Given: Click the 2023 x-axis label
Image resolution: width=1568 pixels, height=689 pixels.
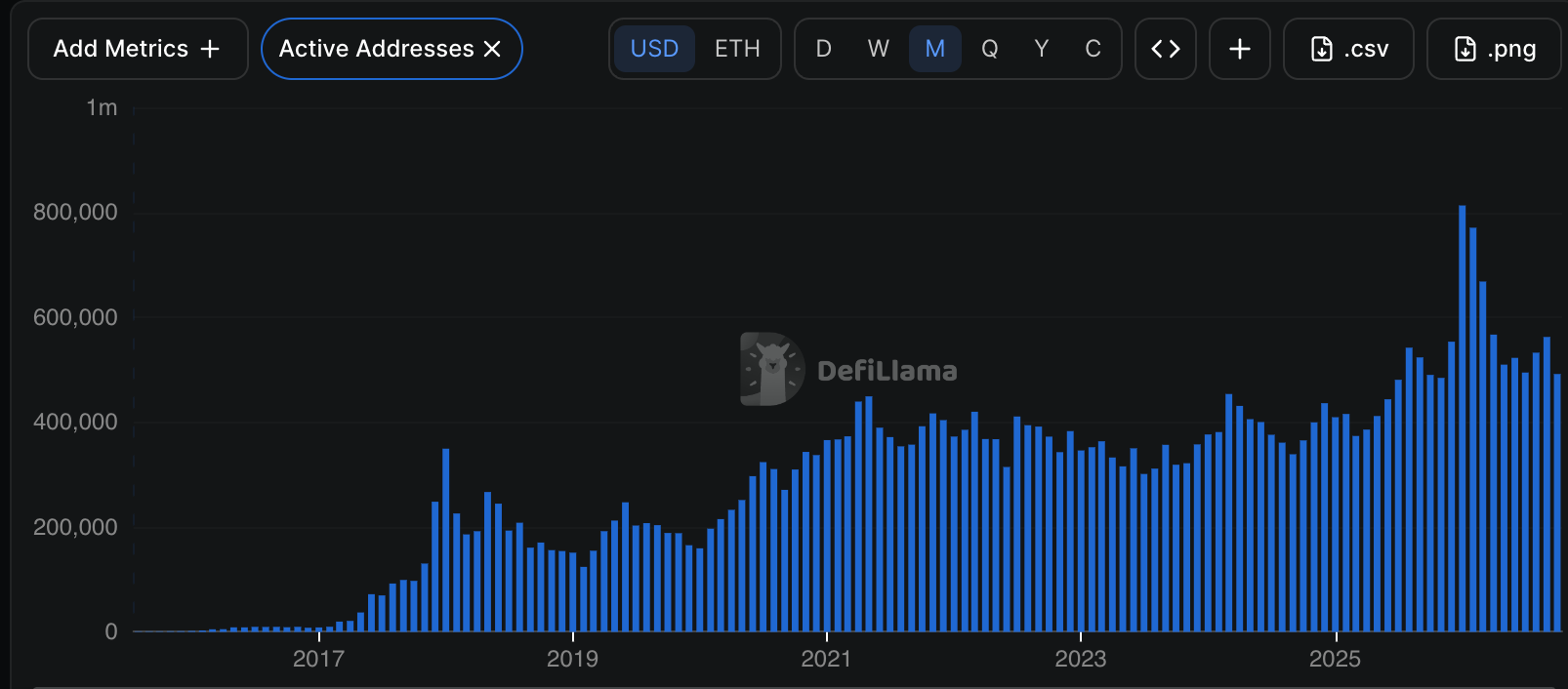Looking at the screenshot, I should (x=1081, y=659).
